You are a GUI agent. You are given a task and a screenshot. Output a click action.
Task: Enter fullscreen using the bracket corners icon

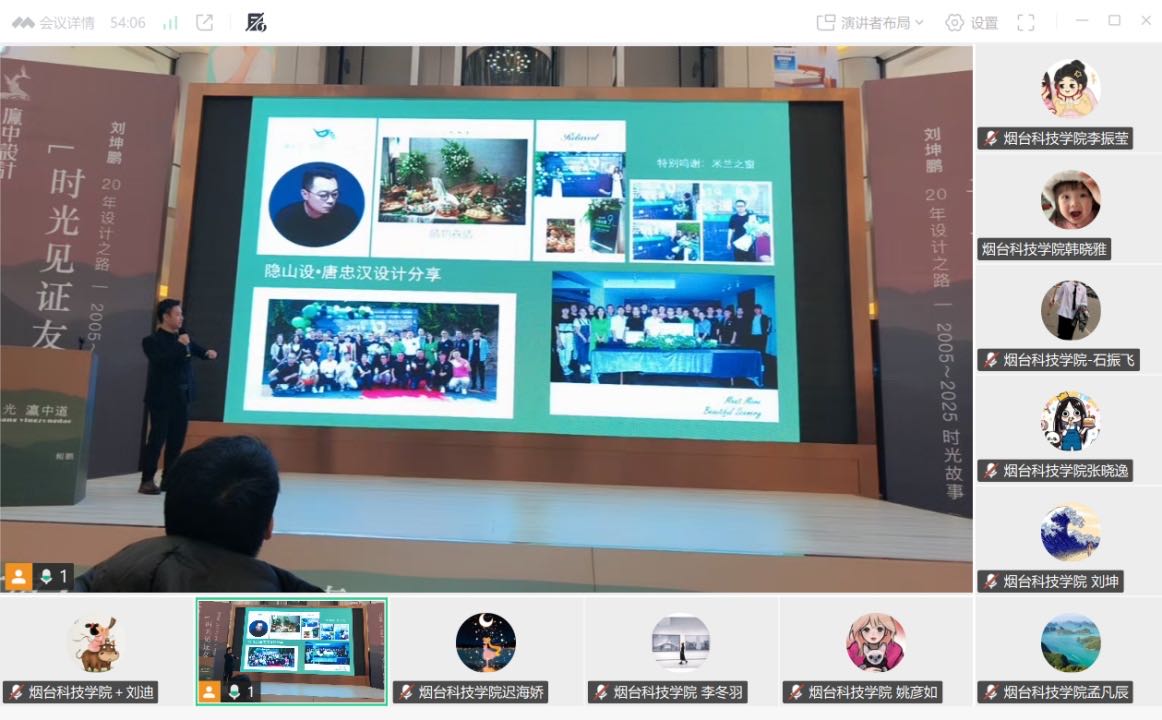coord(1026,23)
